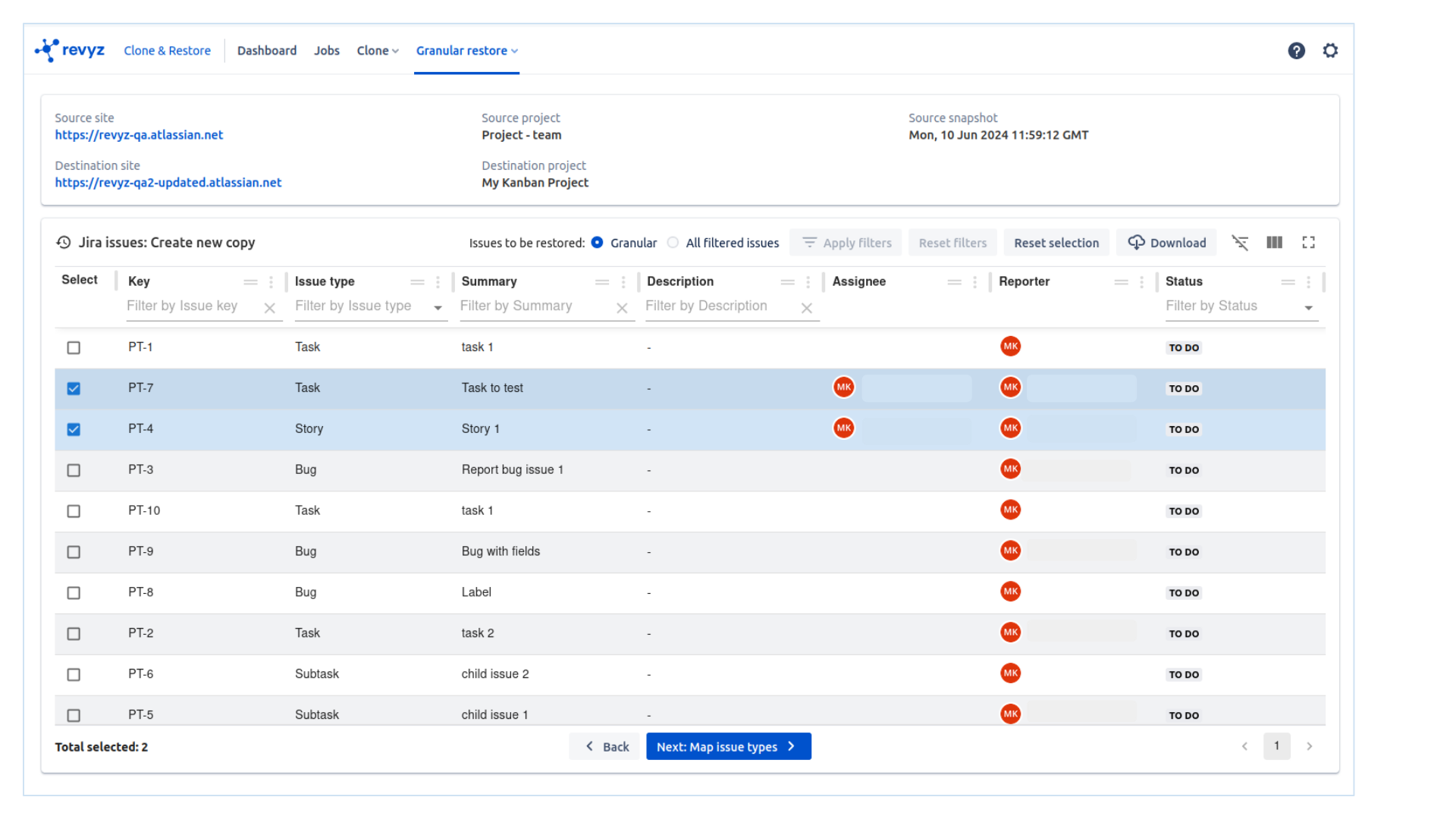Open the settings gear icon

pos(1330,51)
